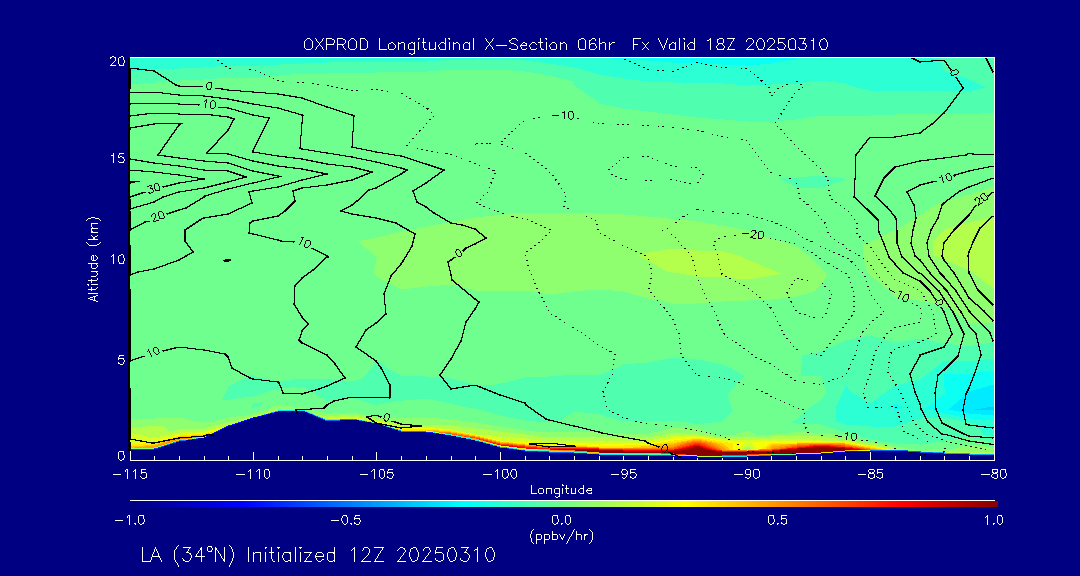
Task: Click longitude tick label -95
Action: pyautogui.click(x=623, y=475)
